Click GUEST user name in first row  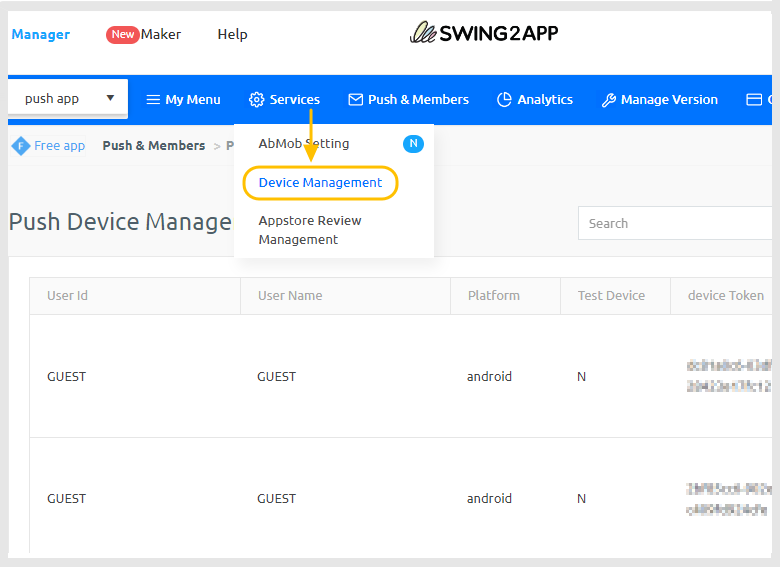point(277,377)
